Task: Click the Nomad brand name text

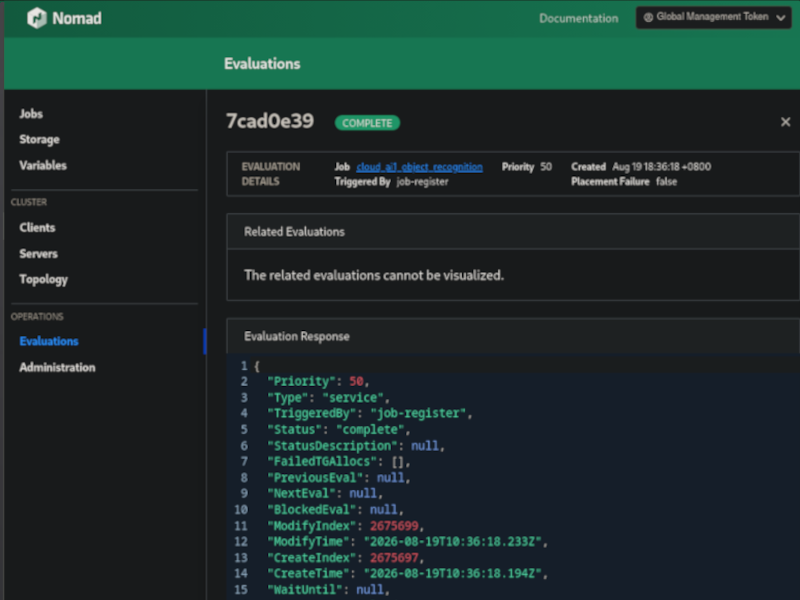Action: [x=77, y=18]
